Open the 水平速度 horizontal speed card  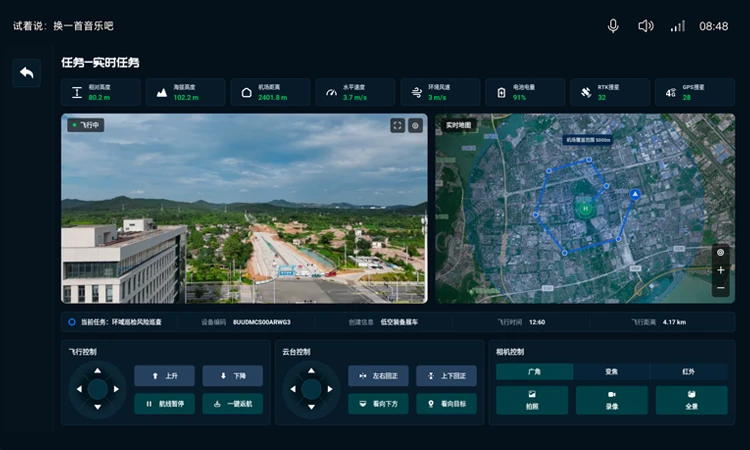pos(355,92)
